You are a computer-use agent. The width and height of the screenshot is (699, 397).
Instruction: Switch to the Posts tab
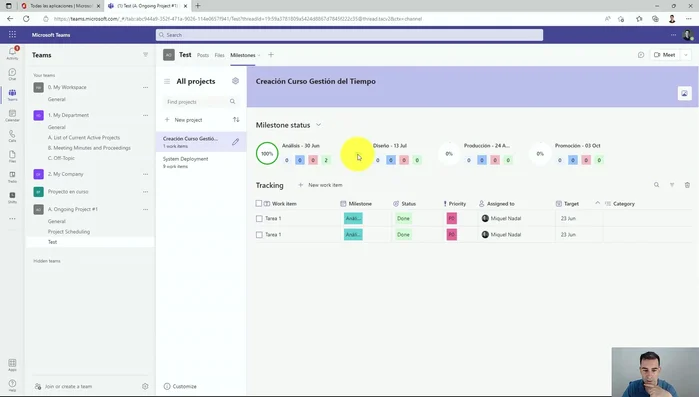203,55
